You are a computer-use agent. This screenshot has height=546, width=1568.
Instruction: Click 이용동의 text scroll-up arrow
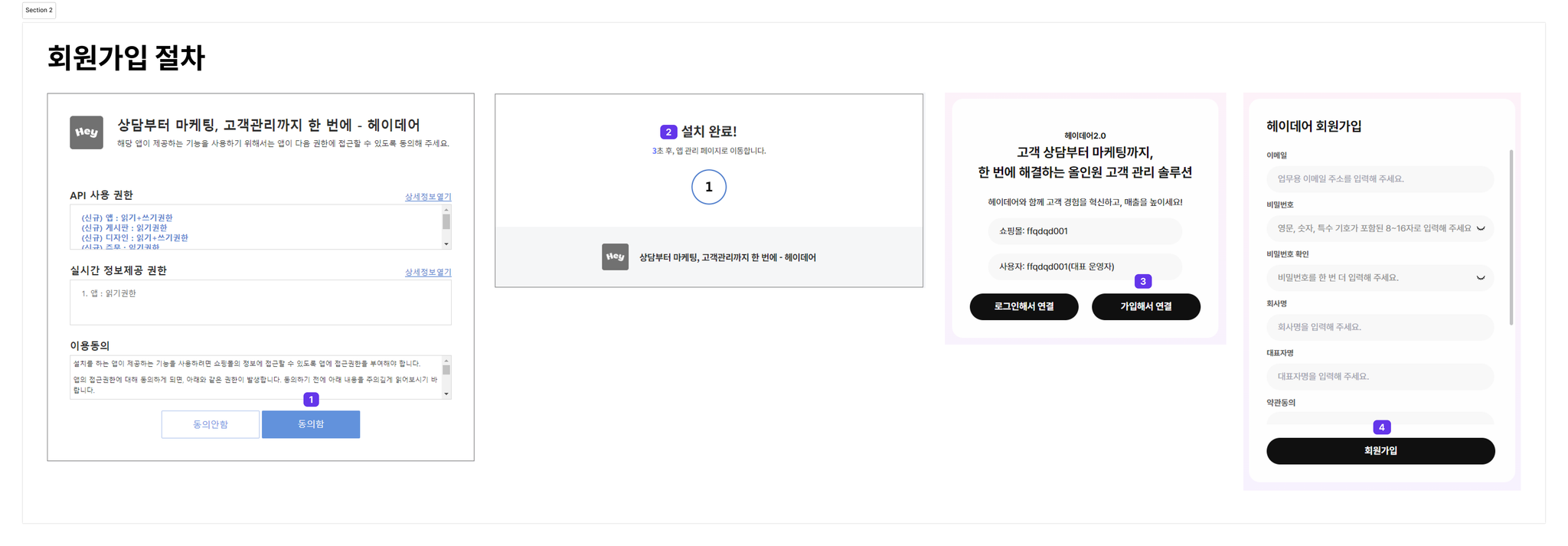(x=446, y=361)
